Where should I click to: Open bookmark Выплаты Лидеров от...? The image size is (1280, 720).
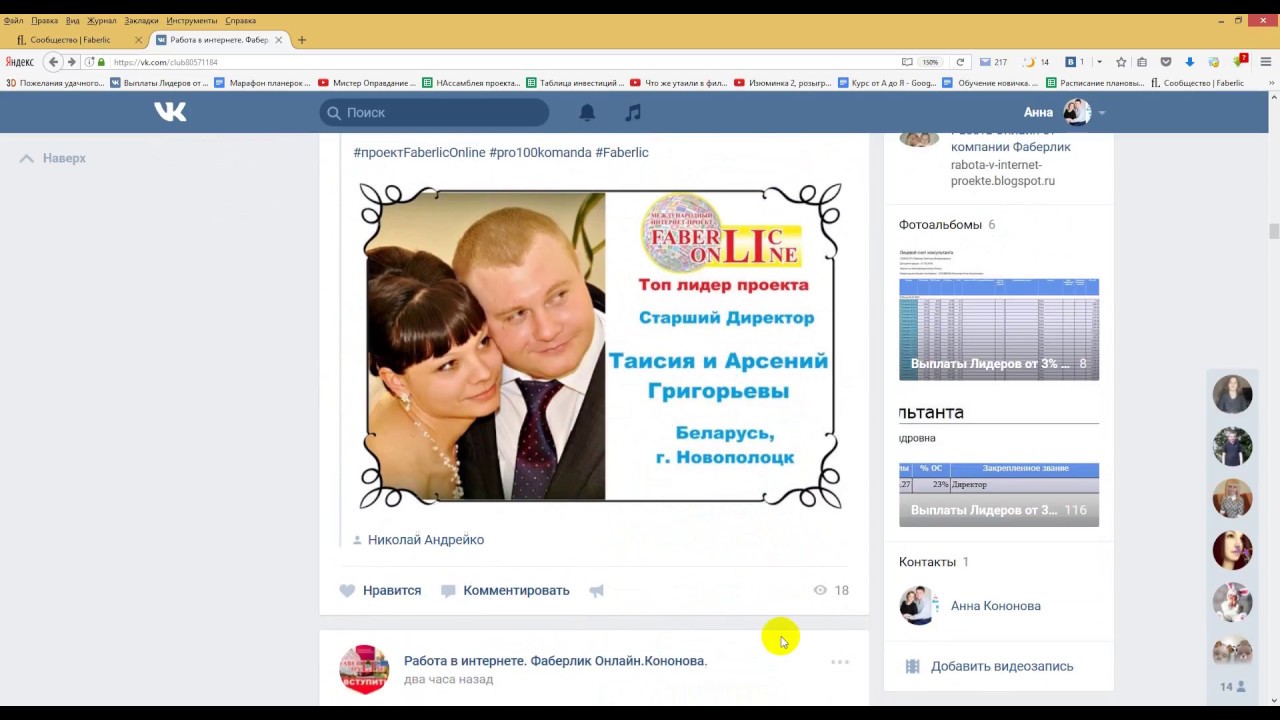pyautogui.click(x=159, y=83)
